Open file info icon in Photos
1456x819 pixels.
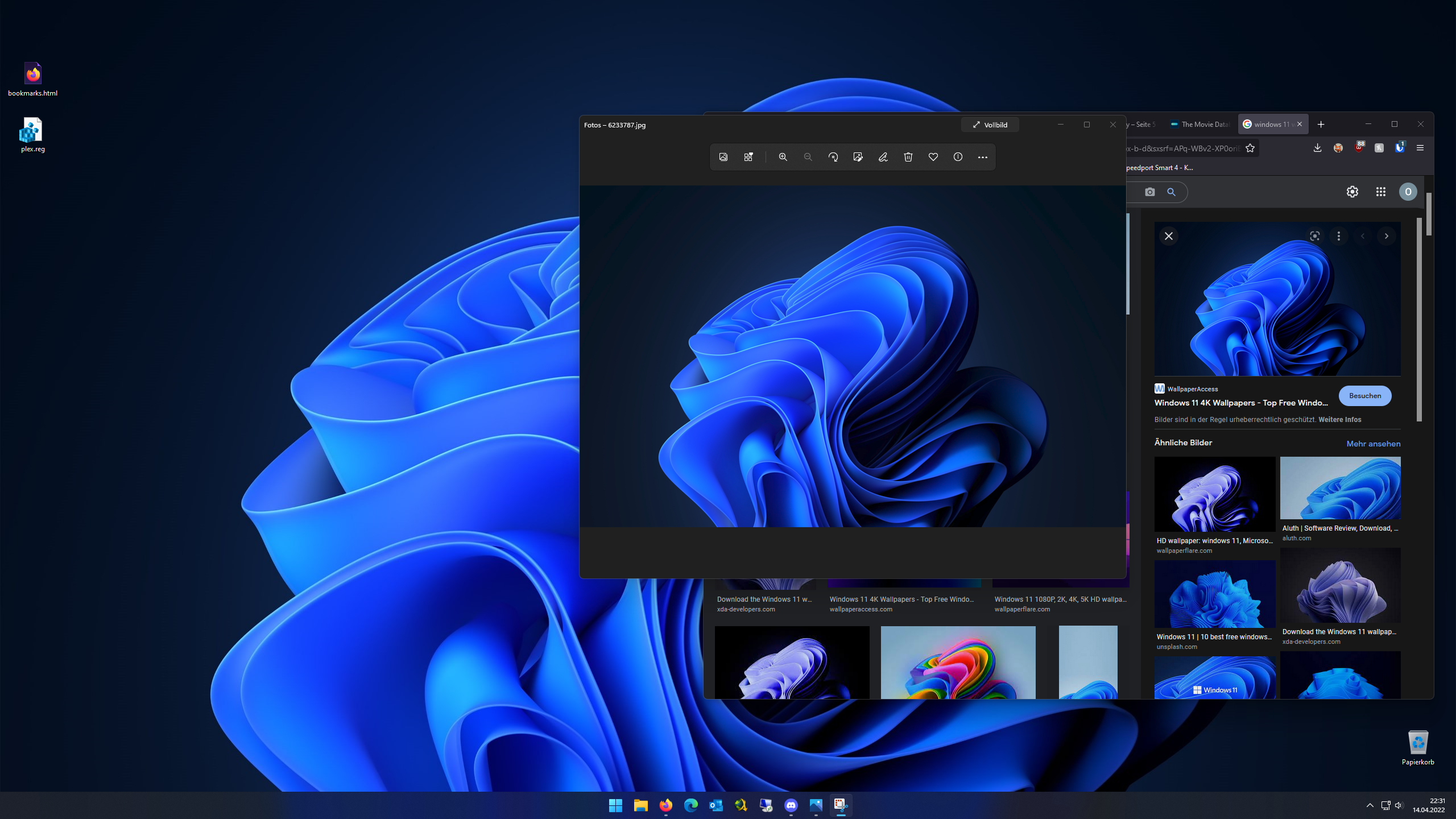tap(958, 157)
